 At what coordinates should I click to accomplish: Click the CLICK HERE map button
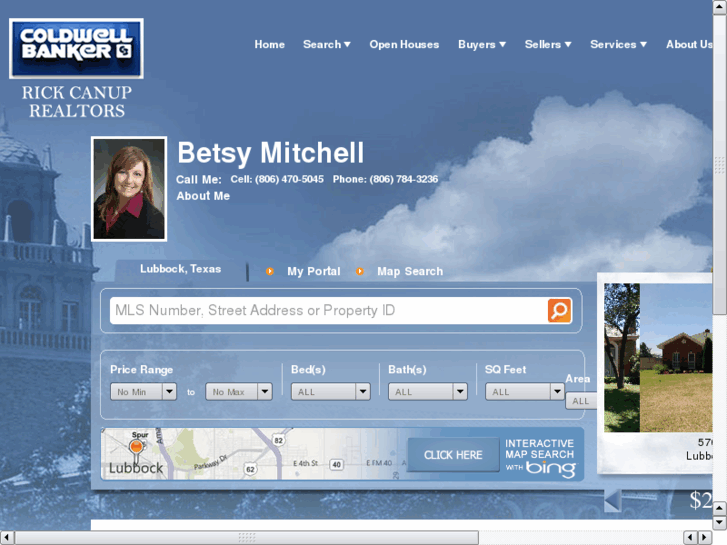453,455
